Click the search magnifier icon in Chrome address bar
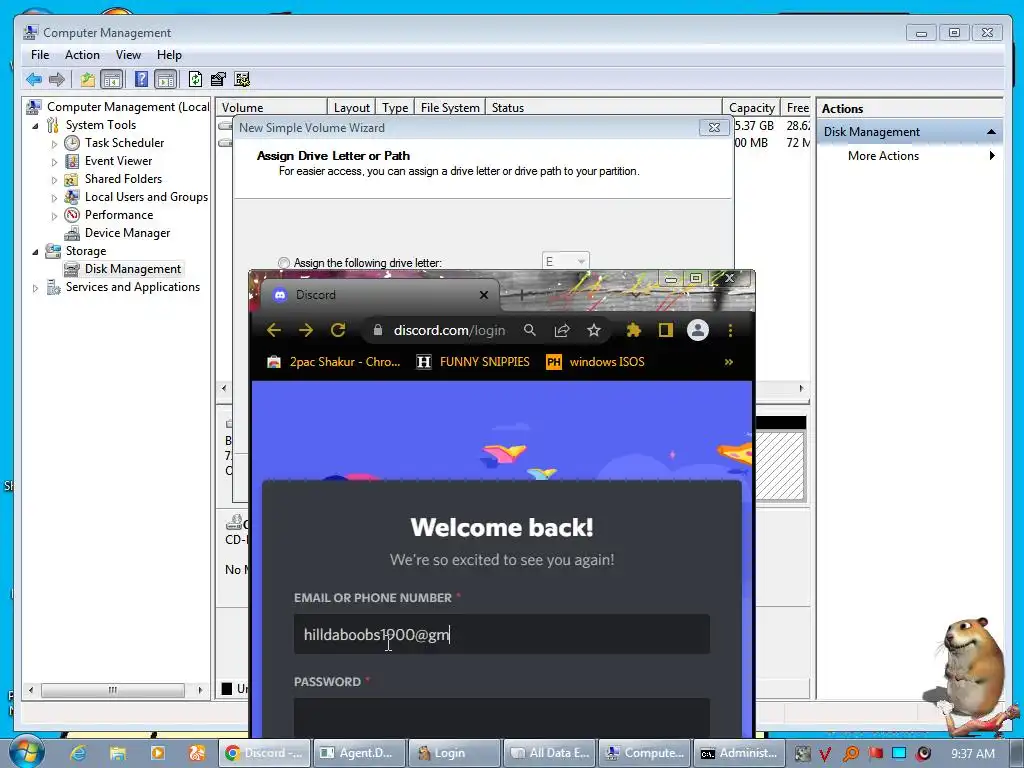This screenshot has width=1024, height=768. (x=530, y=330)
